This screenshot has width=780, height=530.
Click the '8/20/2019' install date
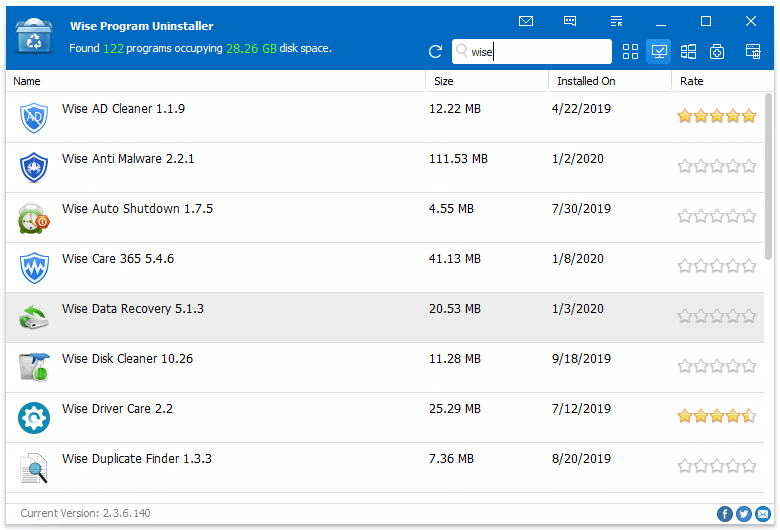pos(581,458)
